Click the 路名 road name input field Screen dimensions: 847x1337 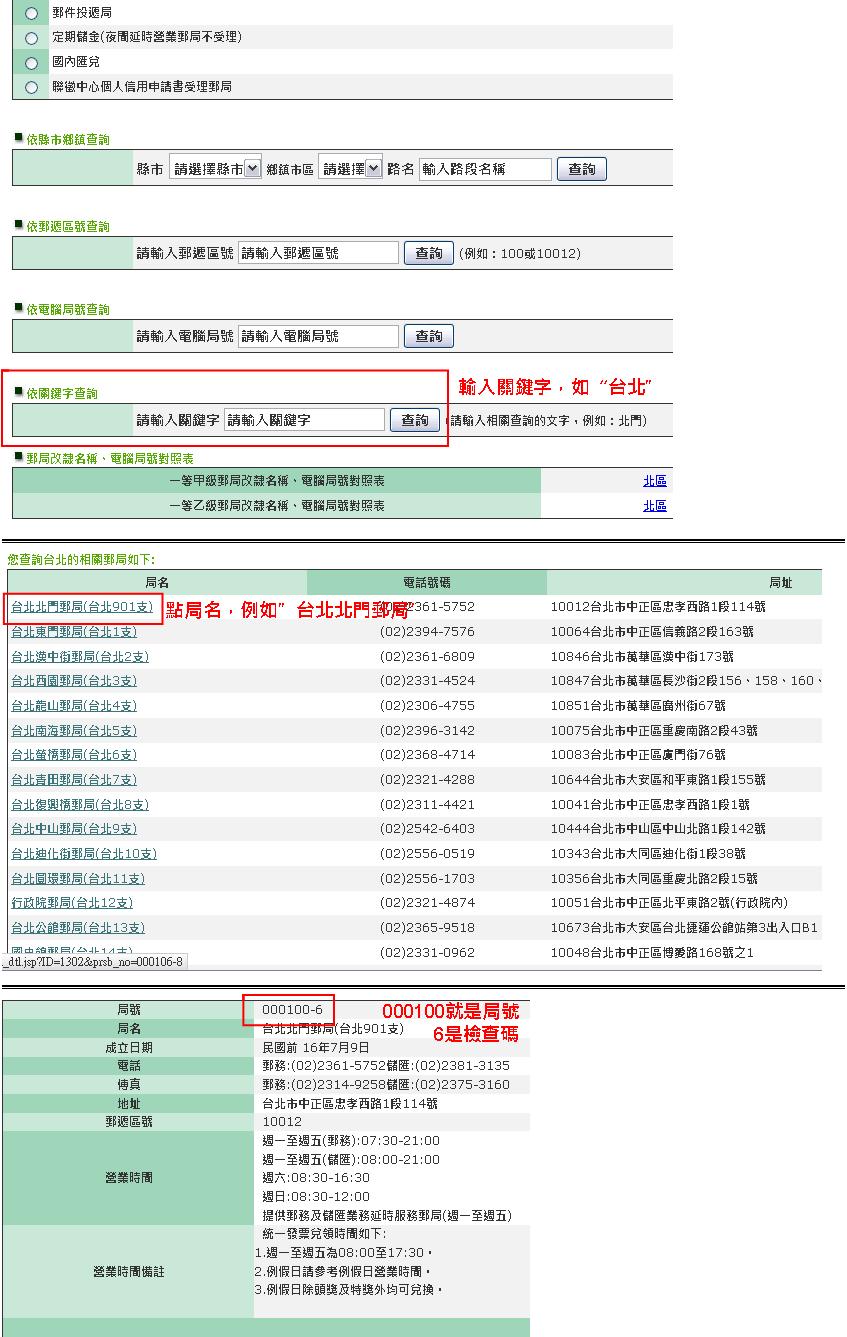(485, 169)
